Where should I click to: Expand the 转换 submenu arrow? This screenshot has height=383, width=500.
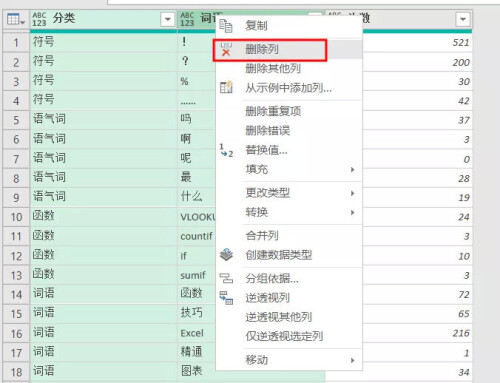(x=352, y=212)
